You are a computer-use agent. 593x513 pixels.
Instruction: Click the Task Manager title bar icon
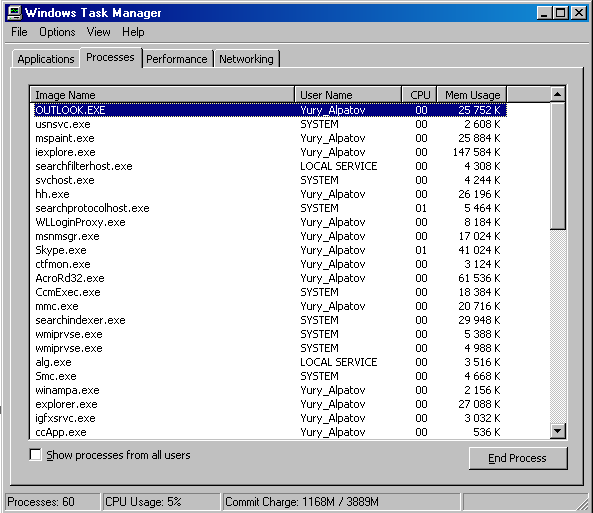[x=14, y=12]
